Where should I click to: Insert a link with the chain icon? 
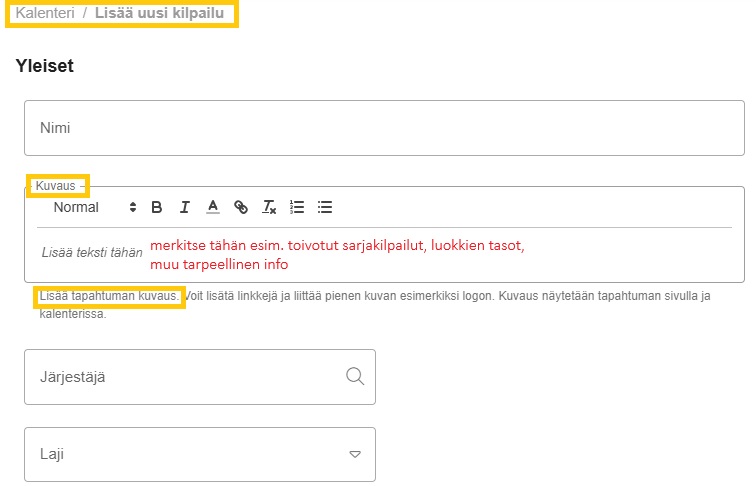coord(241,207)
